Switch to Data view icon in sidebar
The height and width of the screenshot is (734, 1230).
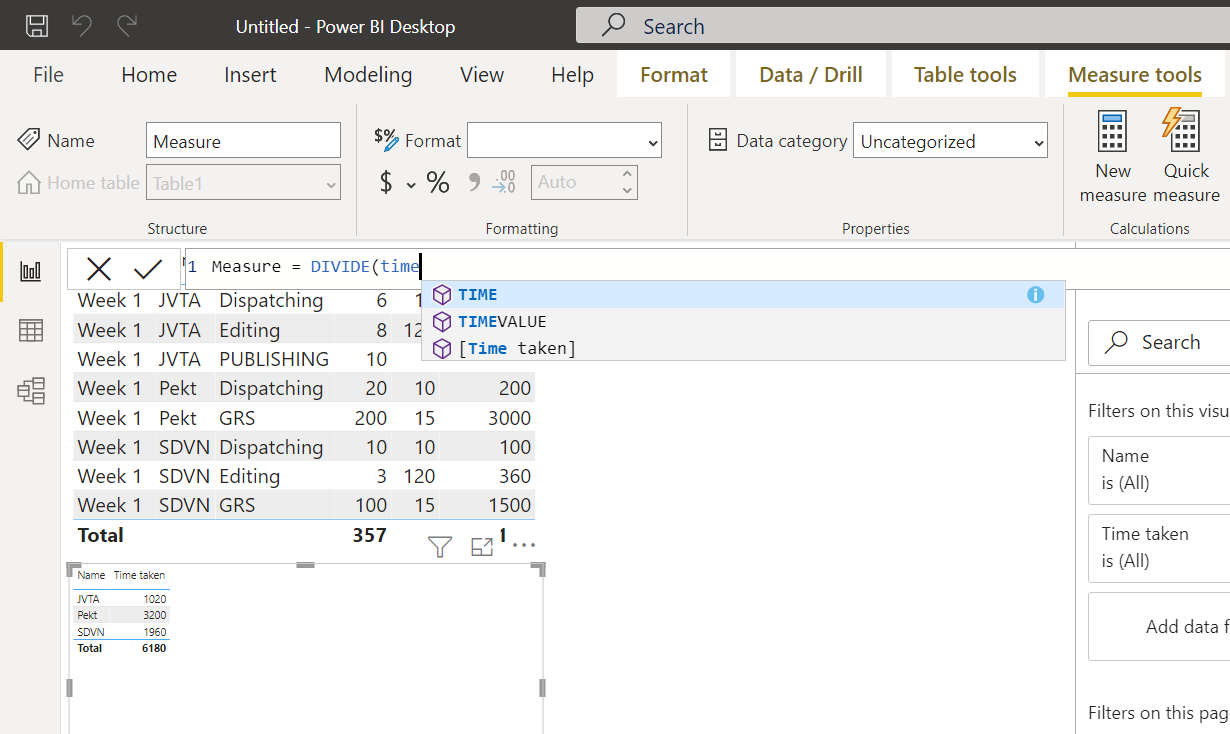(31, 331)
